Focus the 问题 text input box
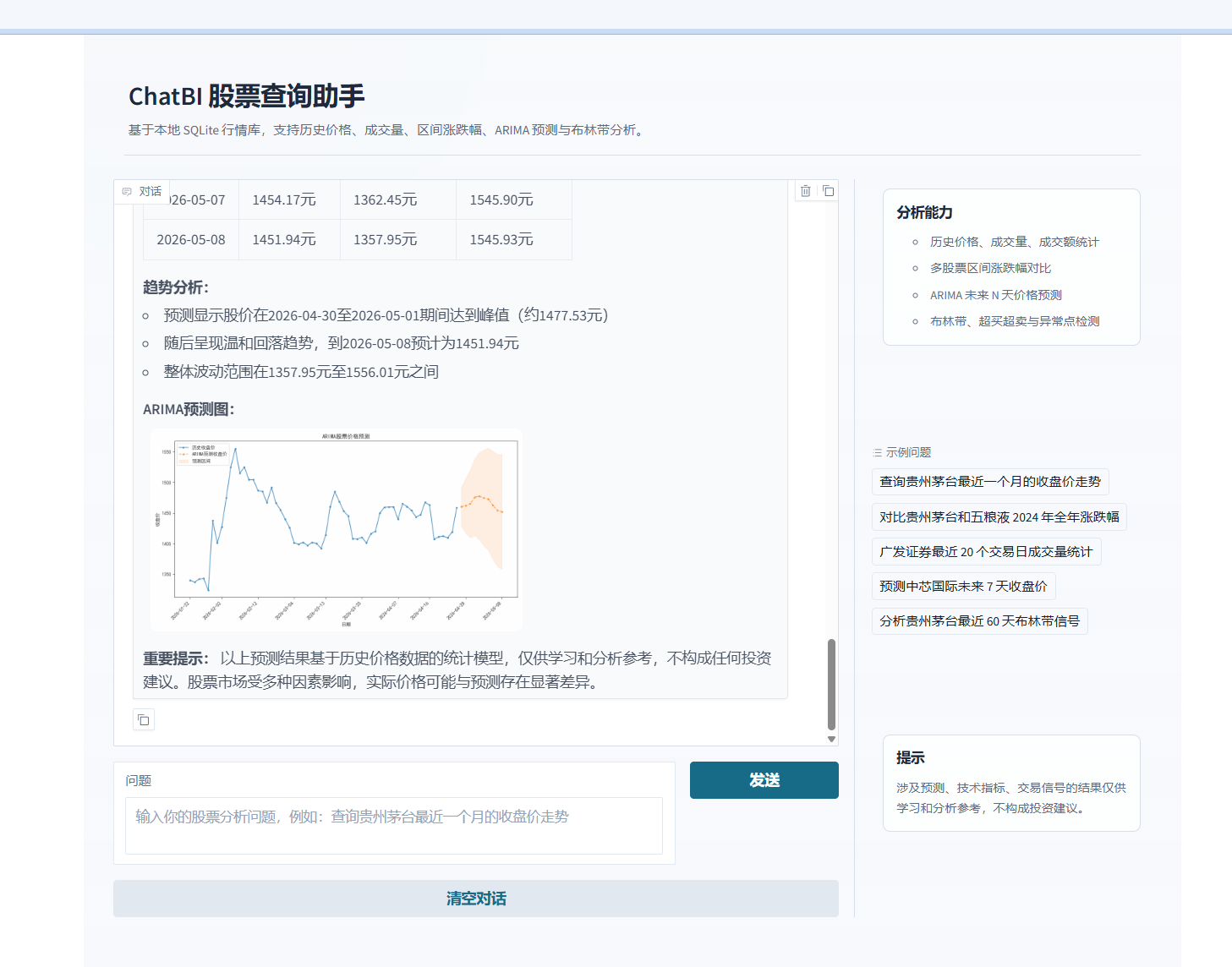The width and height of the screenshot is (1232, 967). coord(394,826)
